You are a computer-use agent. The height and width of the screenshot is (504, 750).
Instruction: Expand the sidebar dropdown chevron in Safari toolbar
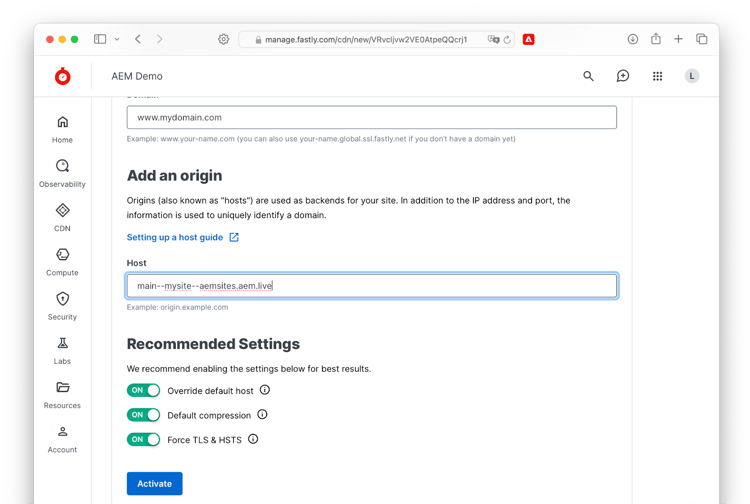pyautogui.click(x=117, y=39)
